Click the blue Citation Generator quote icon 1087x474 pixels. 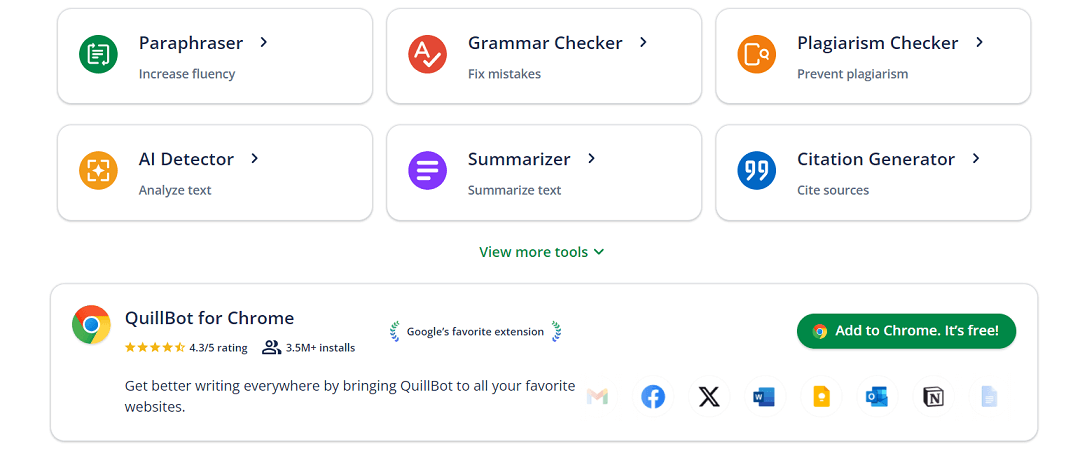click(x=756, y=170)
